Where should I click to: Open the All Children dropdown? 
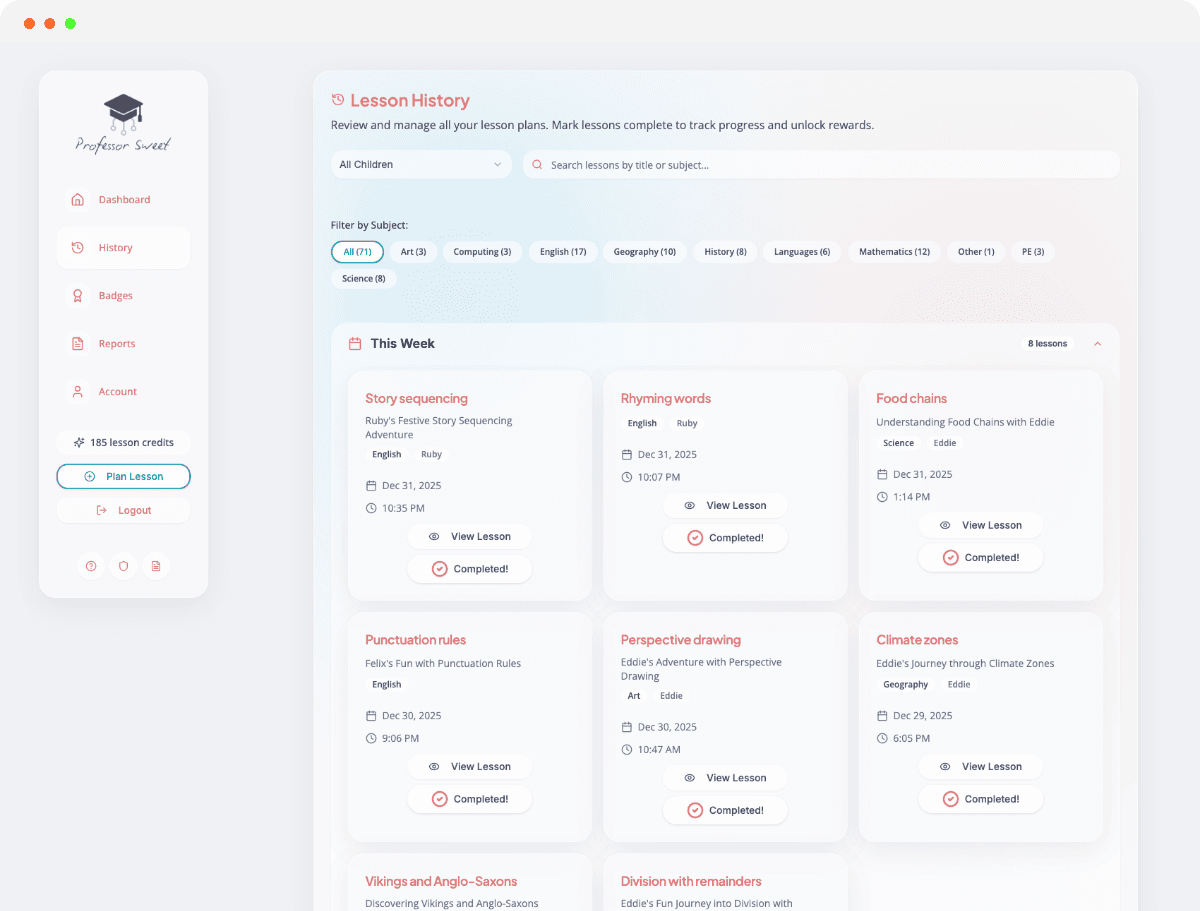(x=421, y=165)
